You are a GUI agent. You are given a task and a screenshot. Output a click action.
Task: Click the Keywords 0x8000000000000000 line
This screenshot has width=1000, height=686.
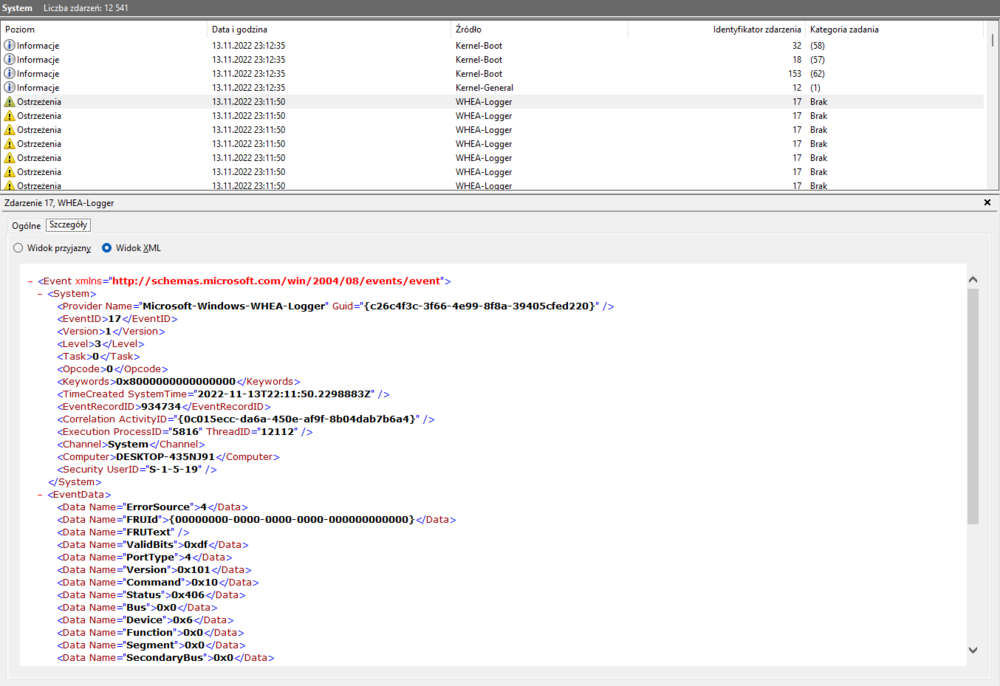coord(179,381)
